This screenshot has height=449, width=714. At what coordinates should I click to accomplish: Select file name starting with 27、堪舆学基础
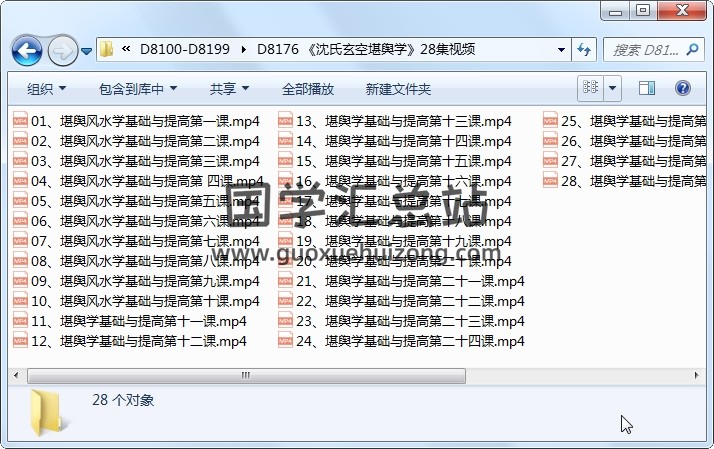(x=633, y=161)
